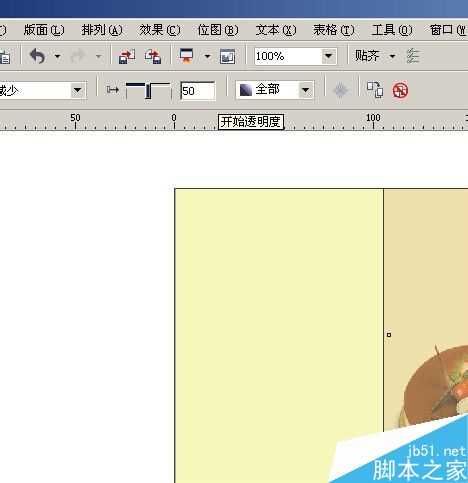The width and height of the screenshot is (468, 483).
Task: Click the Import icon
Action: (x=127, y=56)
